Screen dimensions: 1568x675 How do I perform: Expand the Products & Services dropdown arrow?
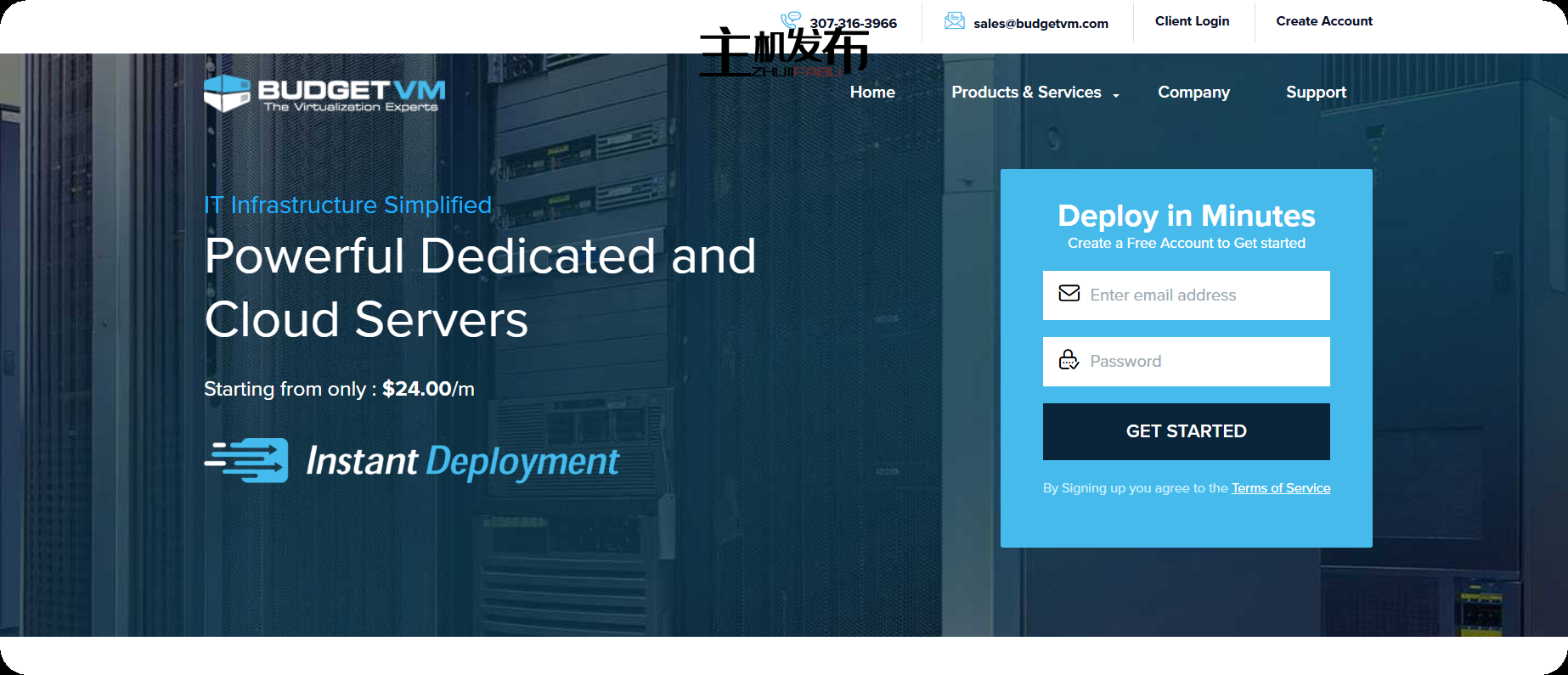click(x=1116, y=95)
